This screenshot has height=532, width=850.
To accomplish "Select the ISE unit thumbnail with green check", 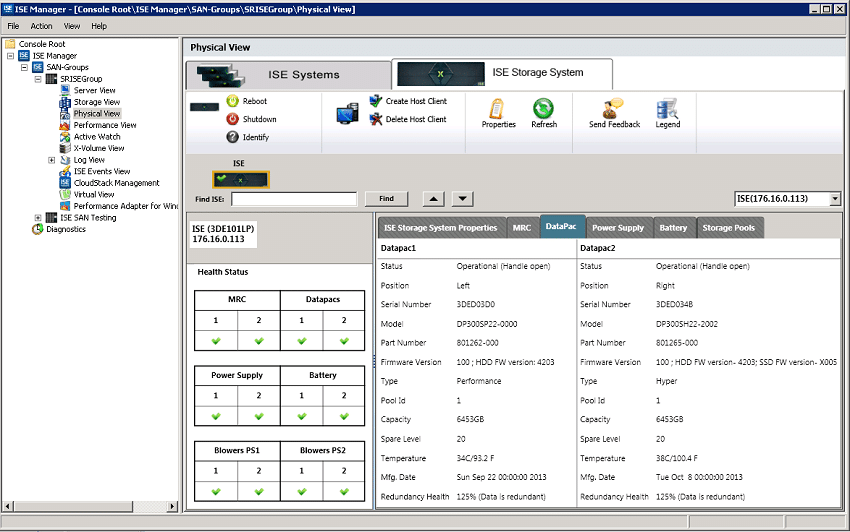I will click(x=241, y=180).
